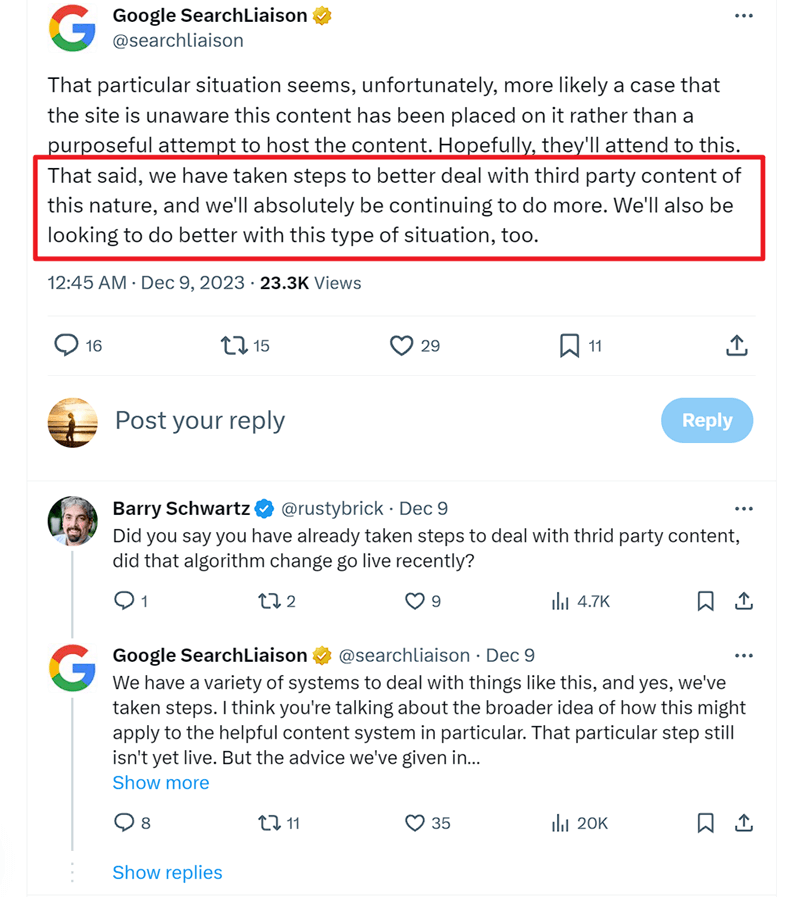
Task: Open Barry Schwartz's profile photo
Action: coord(73,520)
